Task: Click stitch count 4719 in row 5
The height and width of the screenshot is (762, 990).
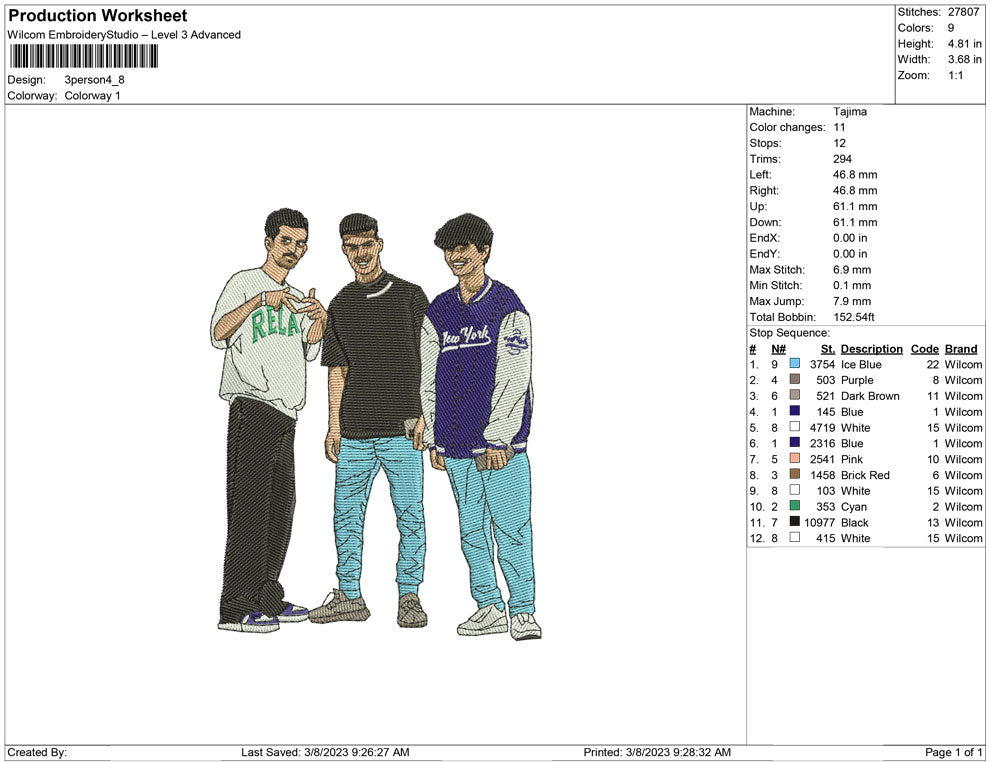Action: coord(822,427)
